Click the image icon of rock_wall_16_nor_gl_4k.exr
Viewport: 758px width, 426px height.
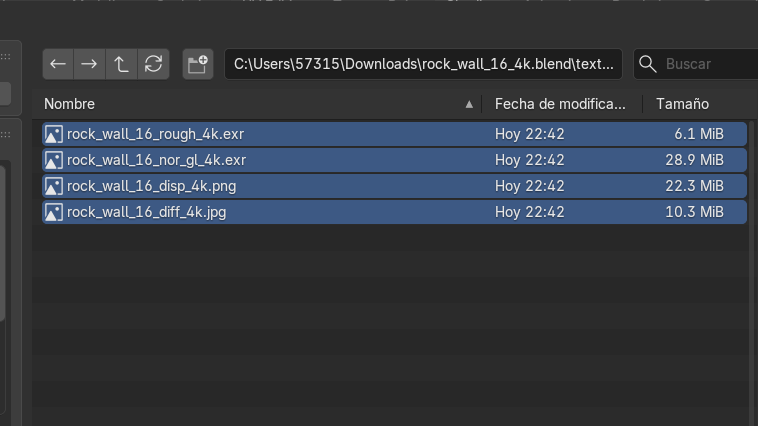tap(54, 160)
